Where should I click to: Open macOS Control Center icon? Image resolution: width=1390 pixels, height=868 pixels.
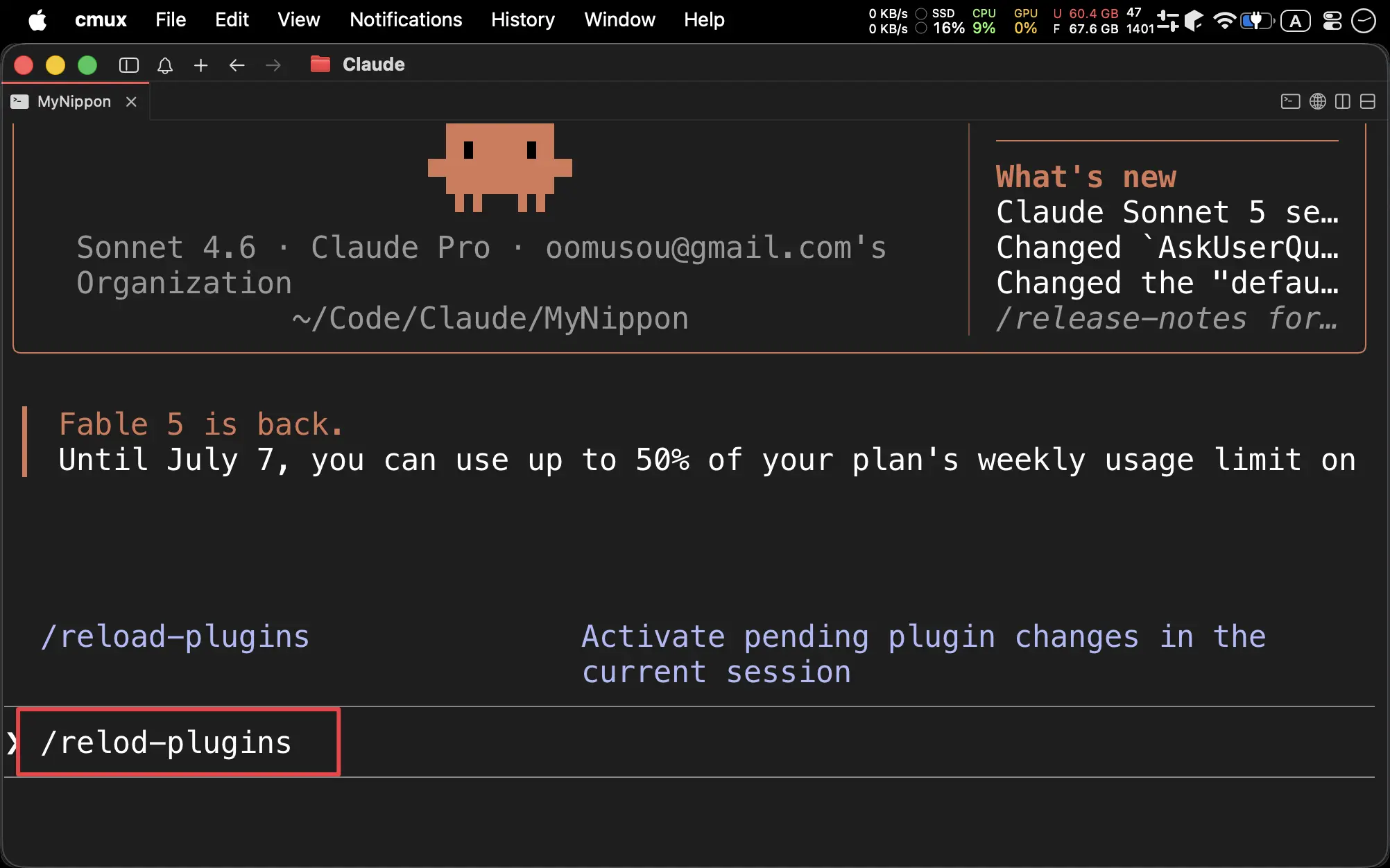click(x=1332, y=21)
